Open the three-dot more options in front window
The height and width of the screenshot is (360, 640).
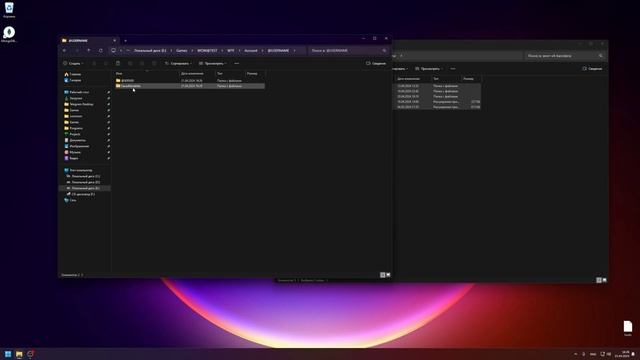pyautogui.click(x=237, y=64)
